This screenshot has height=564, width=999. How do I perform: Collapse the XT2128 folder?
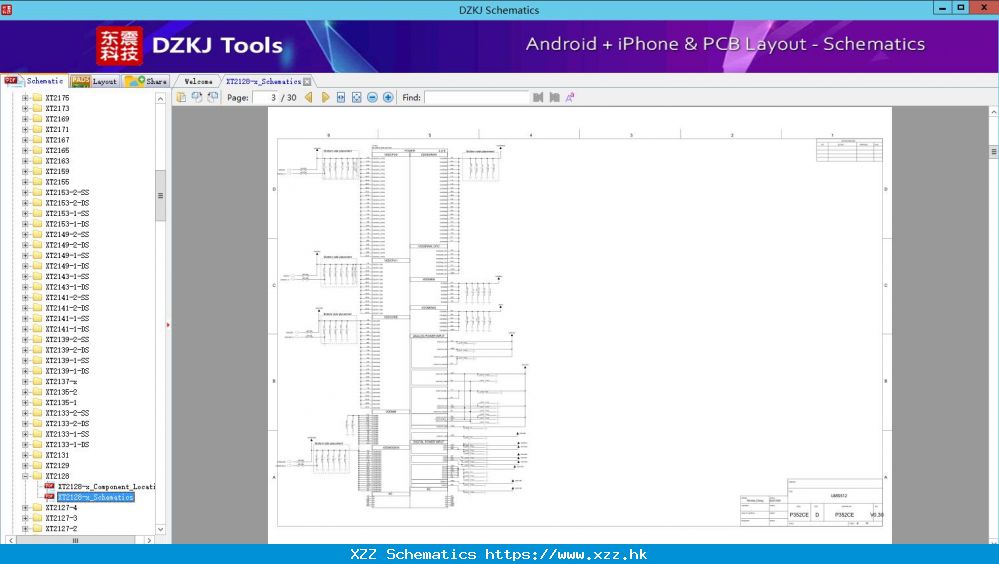(25, 476)
